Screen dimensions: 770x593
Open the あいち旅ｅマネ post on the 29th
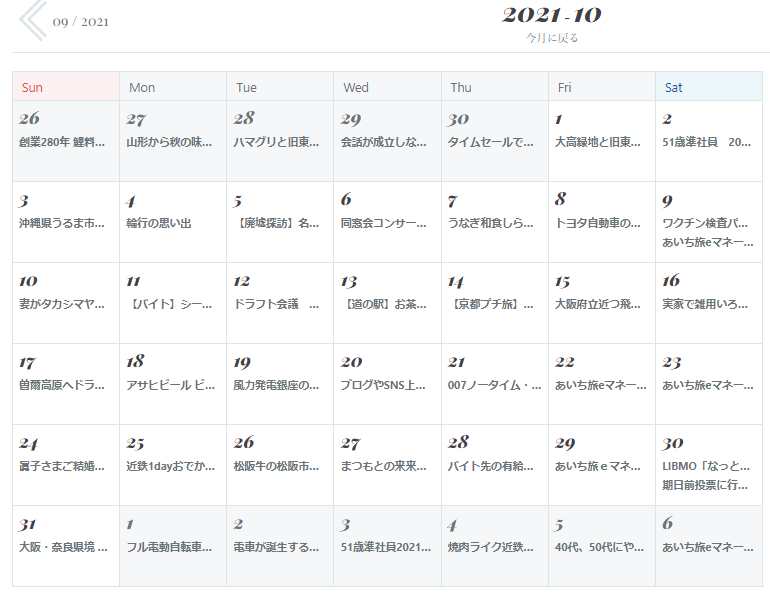tap(598, 466)
